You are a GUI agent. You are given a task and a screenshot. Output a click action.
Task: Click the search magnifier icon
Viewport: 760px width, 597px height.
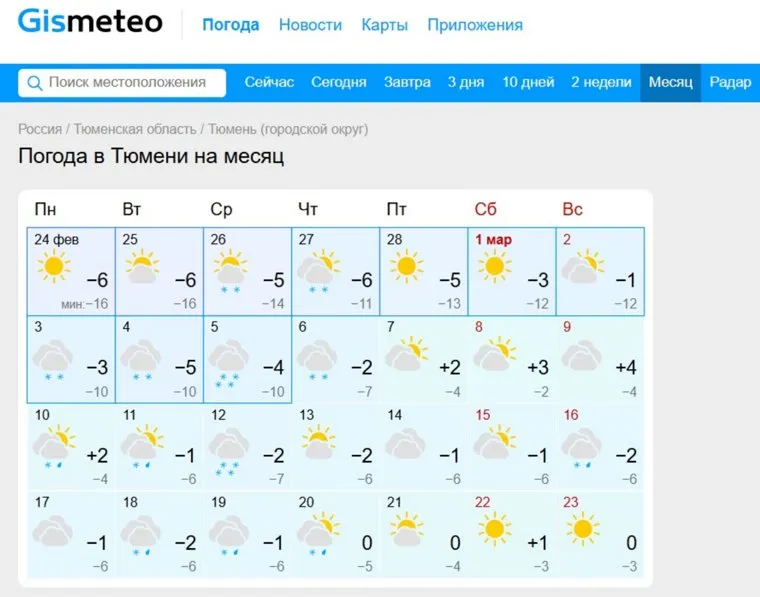pos(35,83)
